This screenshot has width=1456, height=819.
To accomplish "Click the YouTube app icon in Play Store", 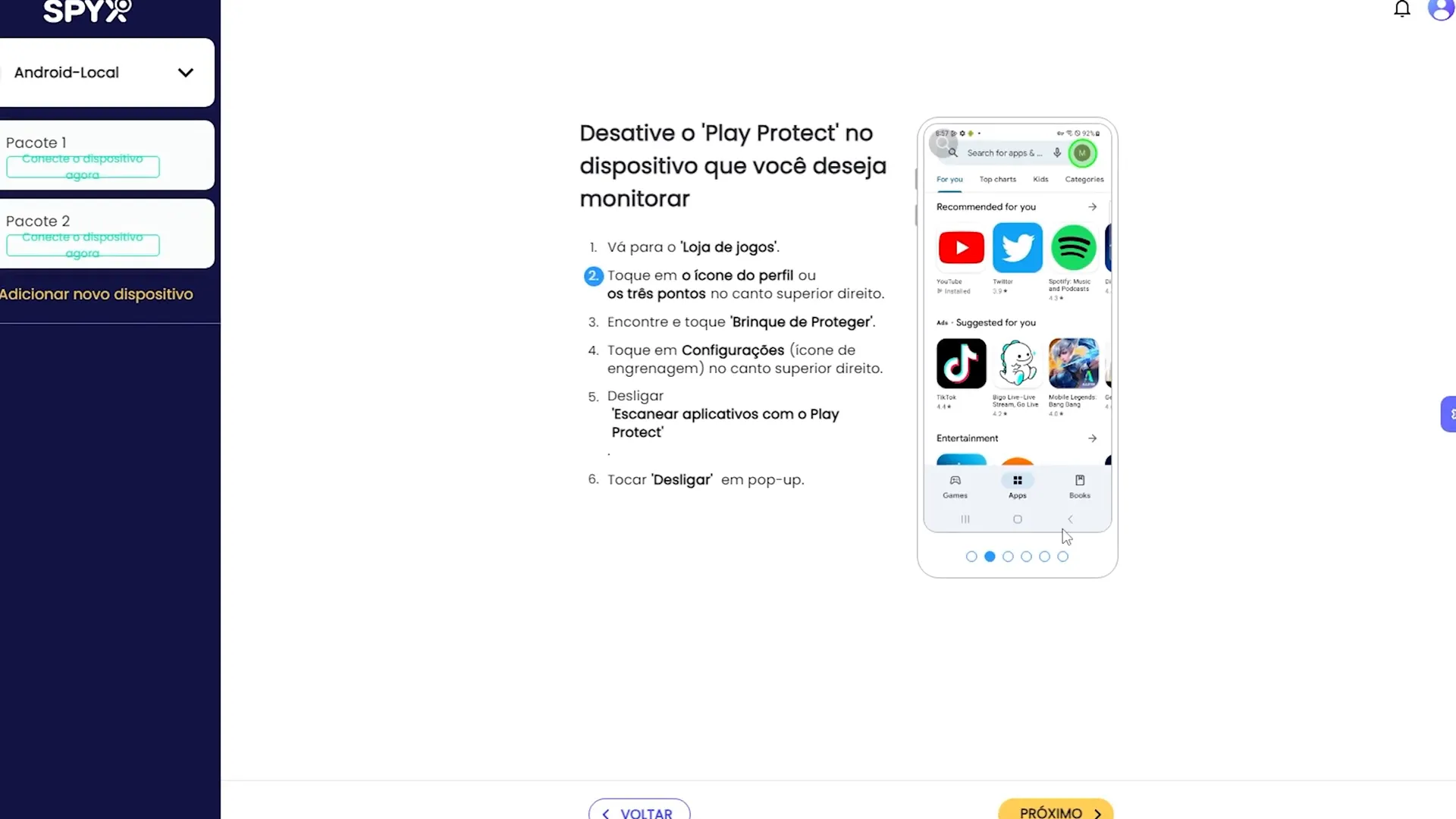I will click(961, 248).
